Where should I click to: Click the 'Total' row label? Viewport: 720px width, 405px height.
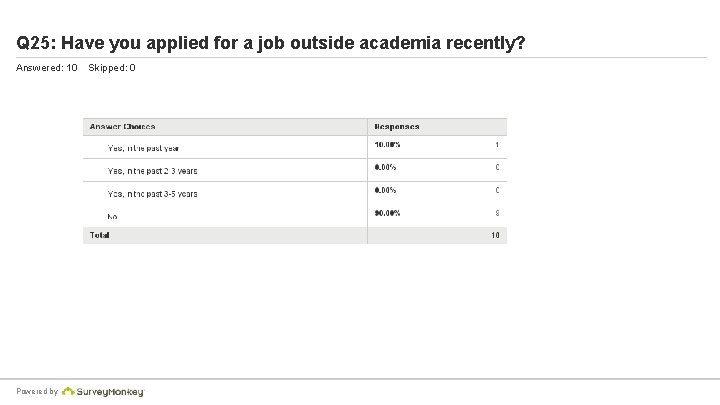(99, 235)
